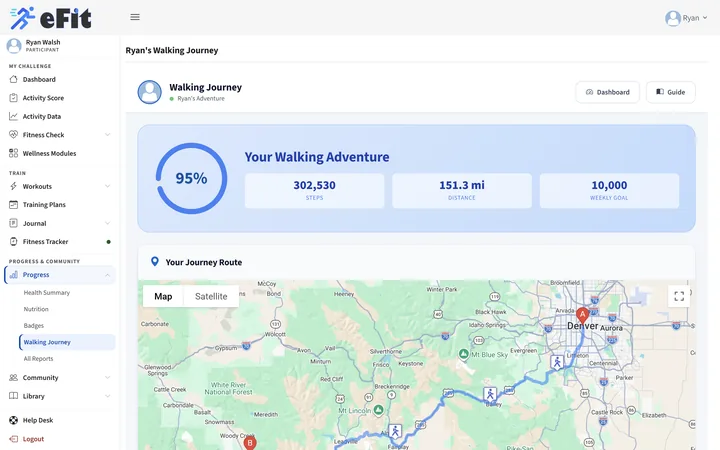This screenshot has height=450, width=720.
Task: Click the walker waypoint icon near Littleton
Action: click(557, 362)
